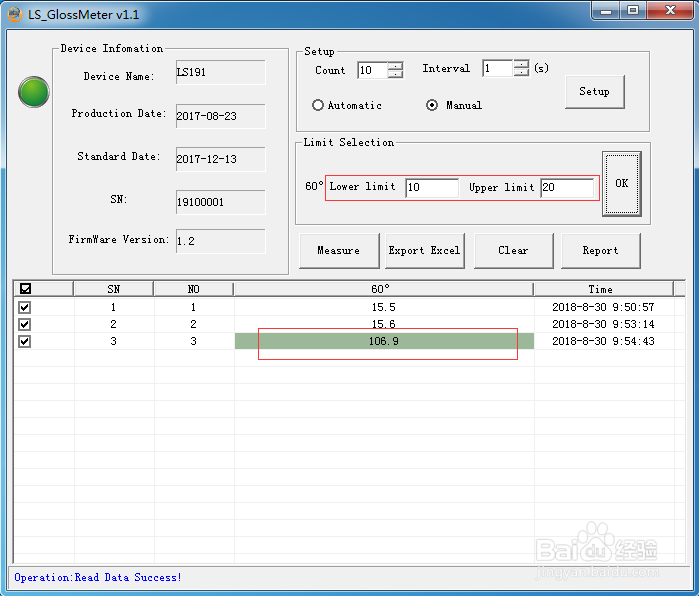Uncheck the checkbox for row SN 1
699x596 pixels.
click(x=25, y=307)
